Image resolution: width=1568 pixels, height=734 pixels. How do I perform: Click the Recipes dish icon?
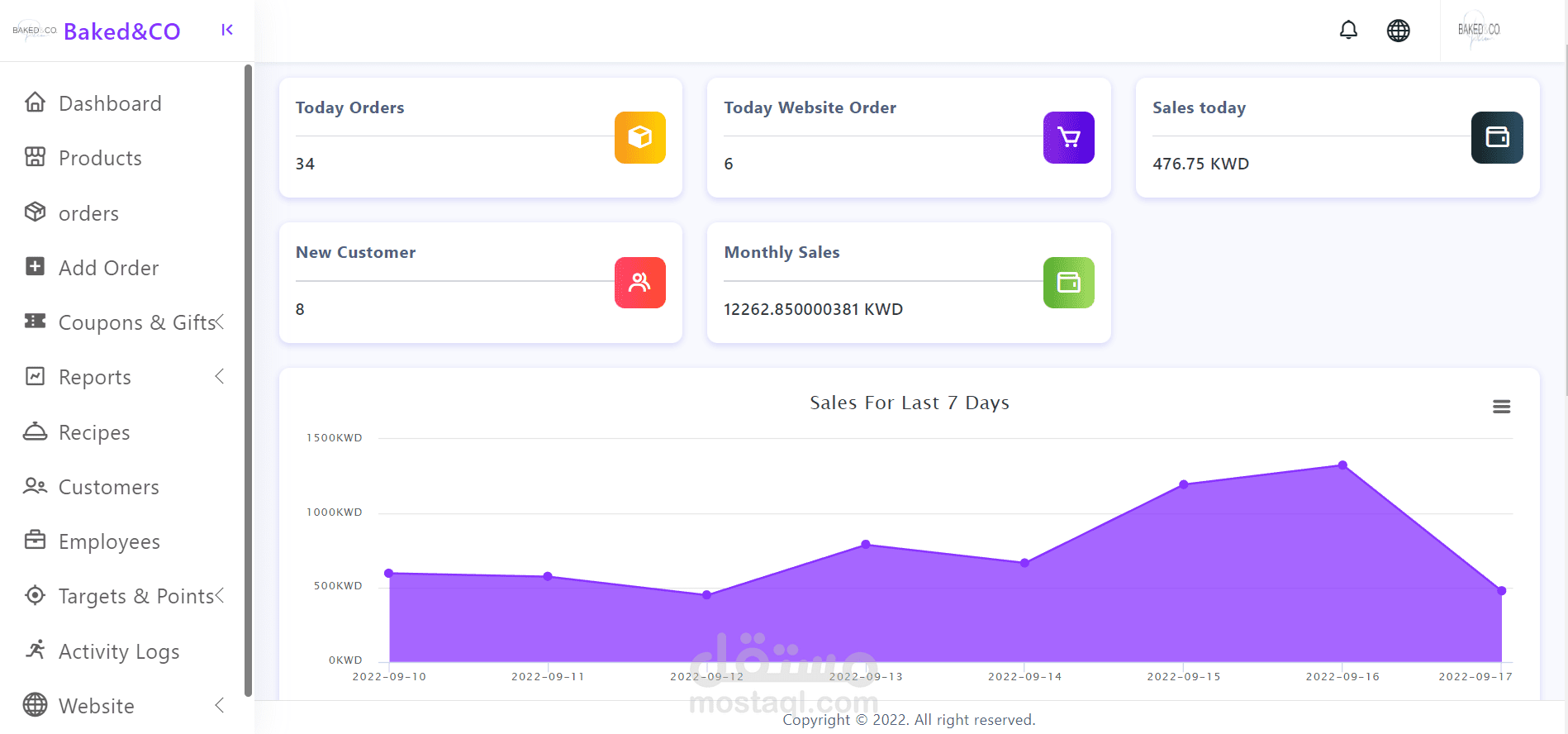[x=35, y=431]
